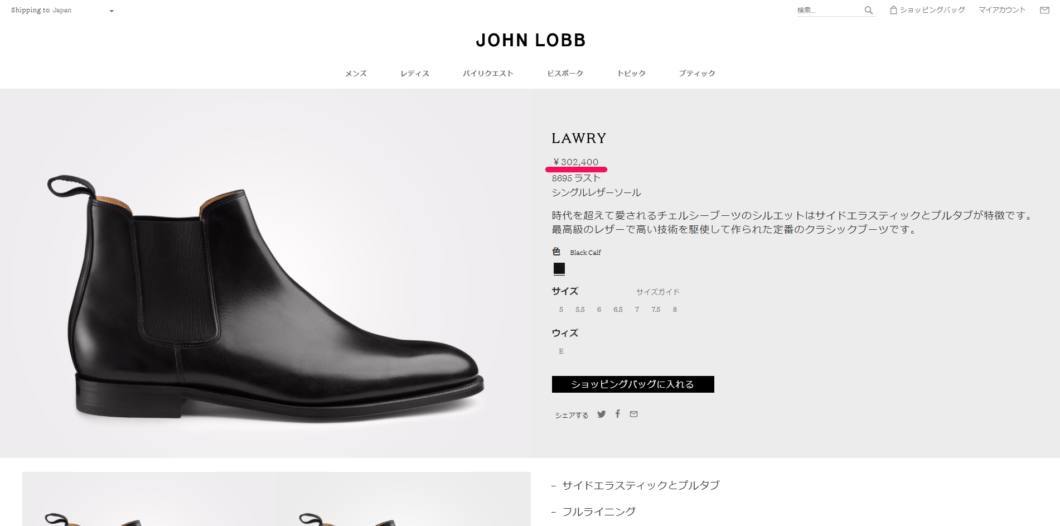Click the ショッピングバッグに入れる button

tap(633, 384)
